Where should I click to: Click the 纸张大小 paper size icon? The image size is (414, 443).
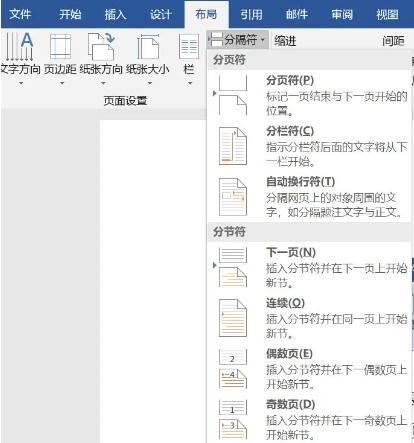[x=148, y=47]
